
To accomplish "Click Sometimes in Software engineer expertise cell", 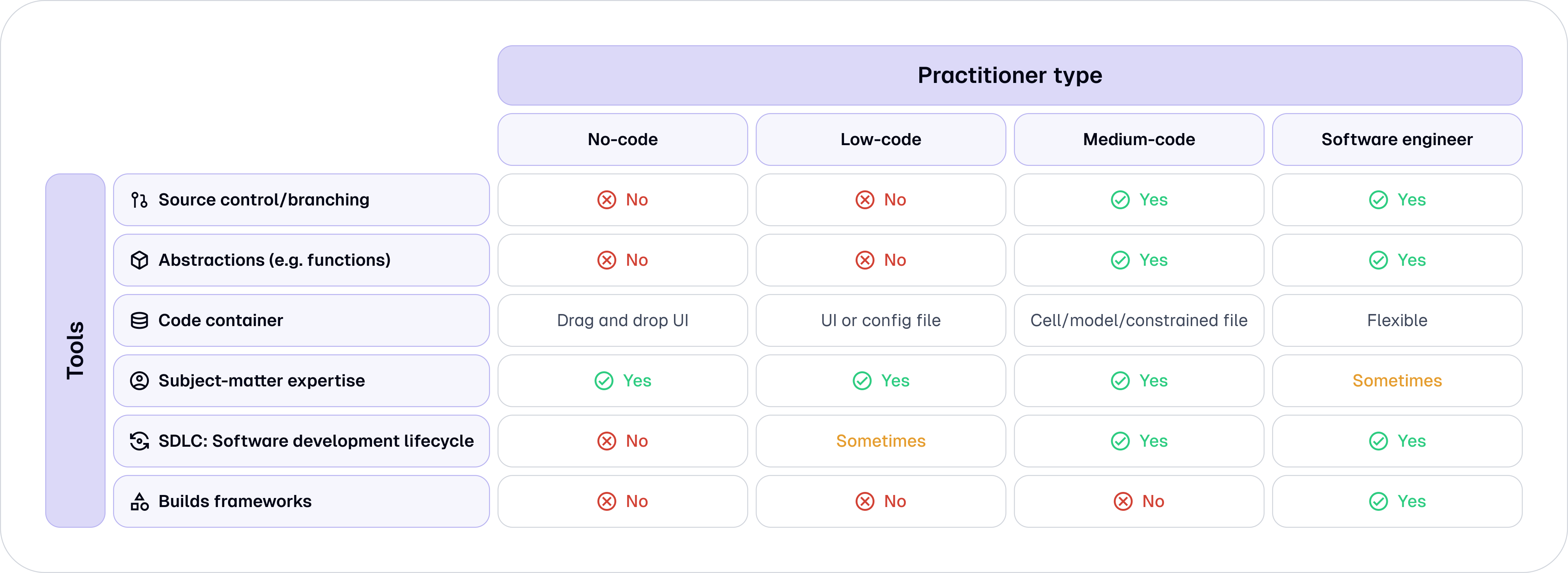I will [1397, 381].
